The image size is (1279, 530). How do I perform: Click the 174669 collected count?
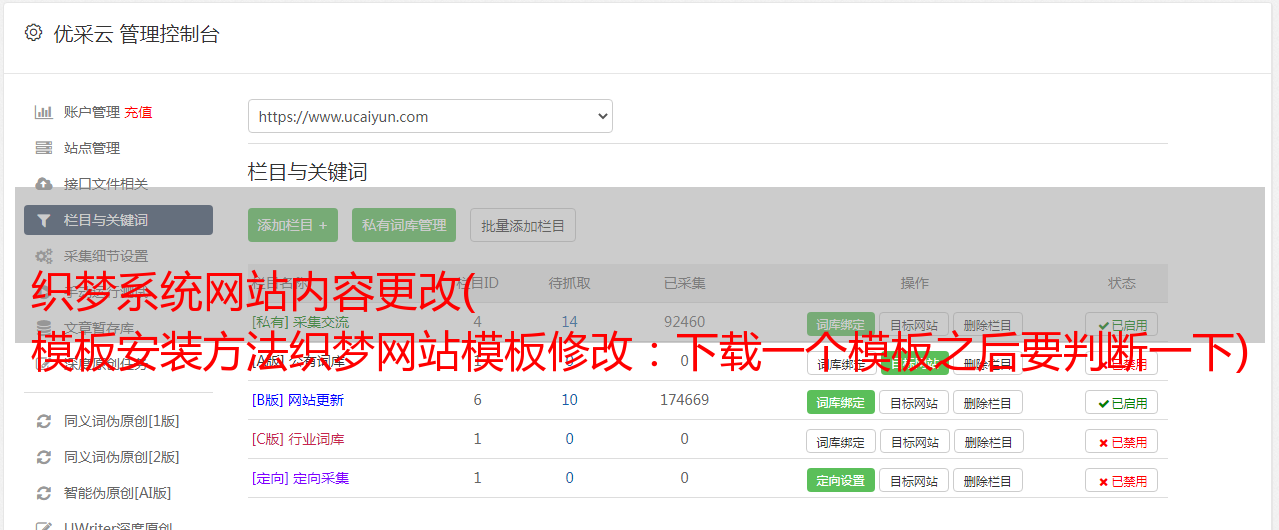click(685, 400)
